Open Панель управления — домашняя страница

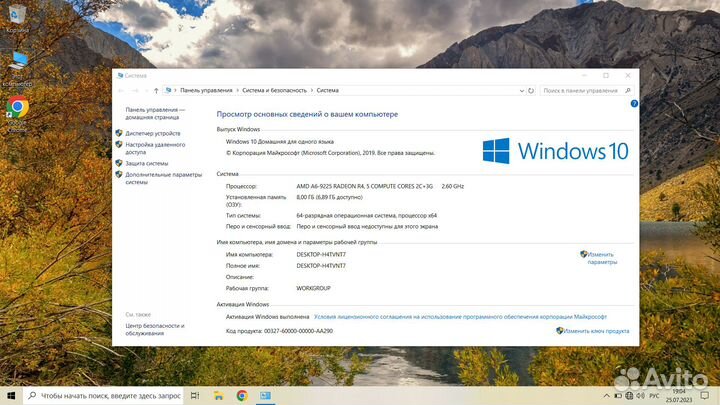[x=155, y=113]
